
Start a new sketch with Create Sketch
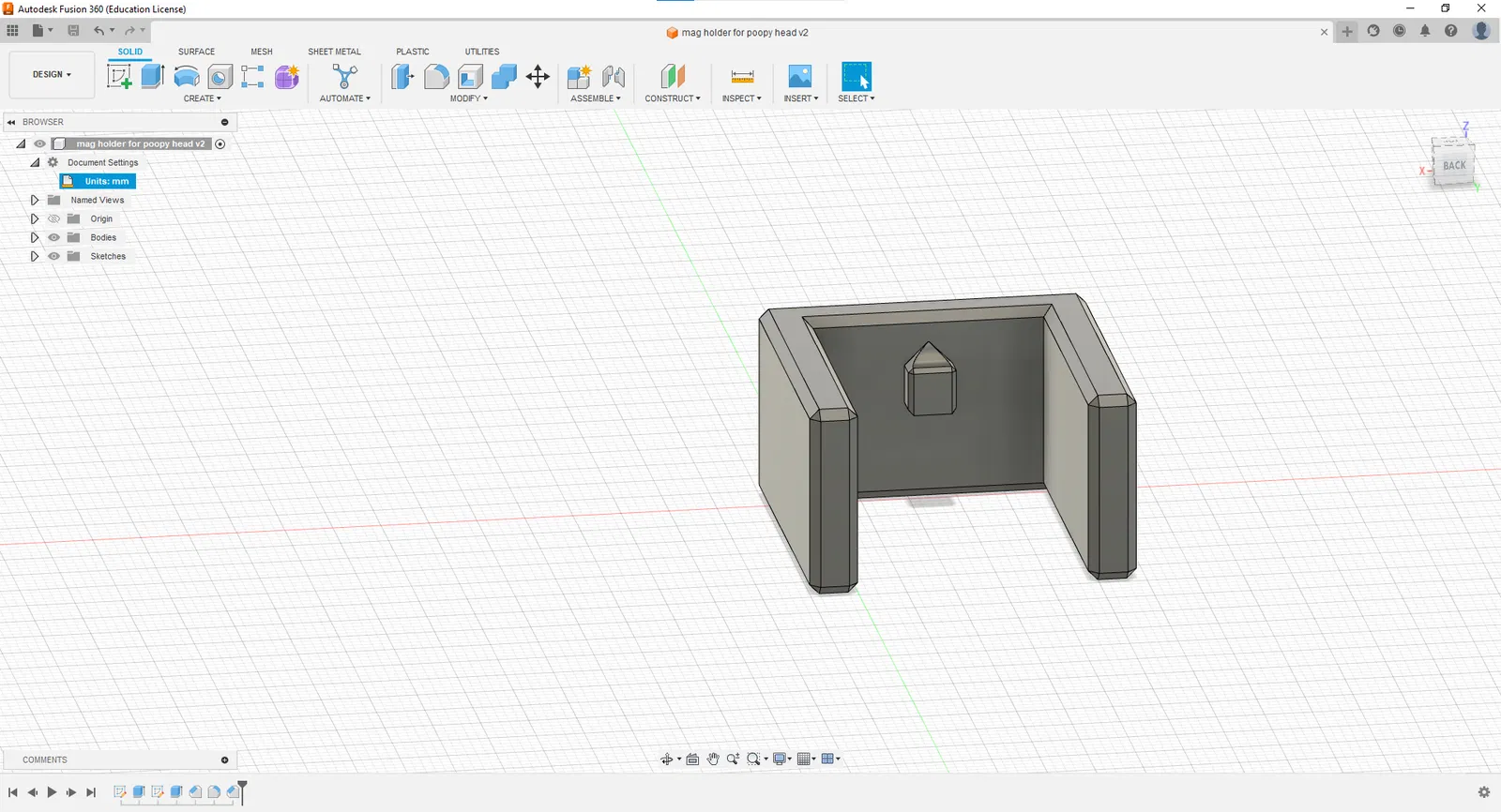(119, 76)
